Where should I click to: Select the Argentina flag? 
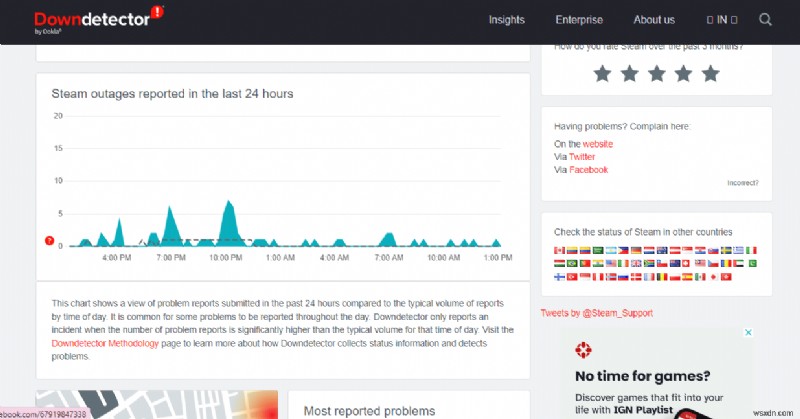coord(611,250)
